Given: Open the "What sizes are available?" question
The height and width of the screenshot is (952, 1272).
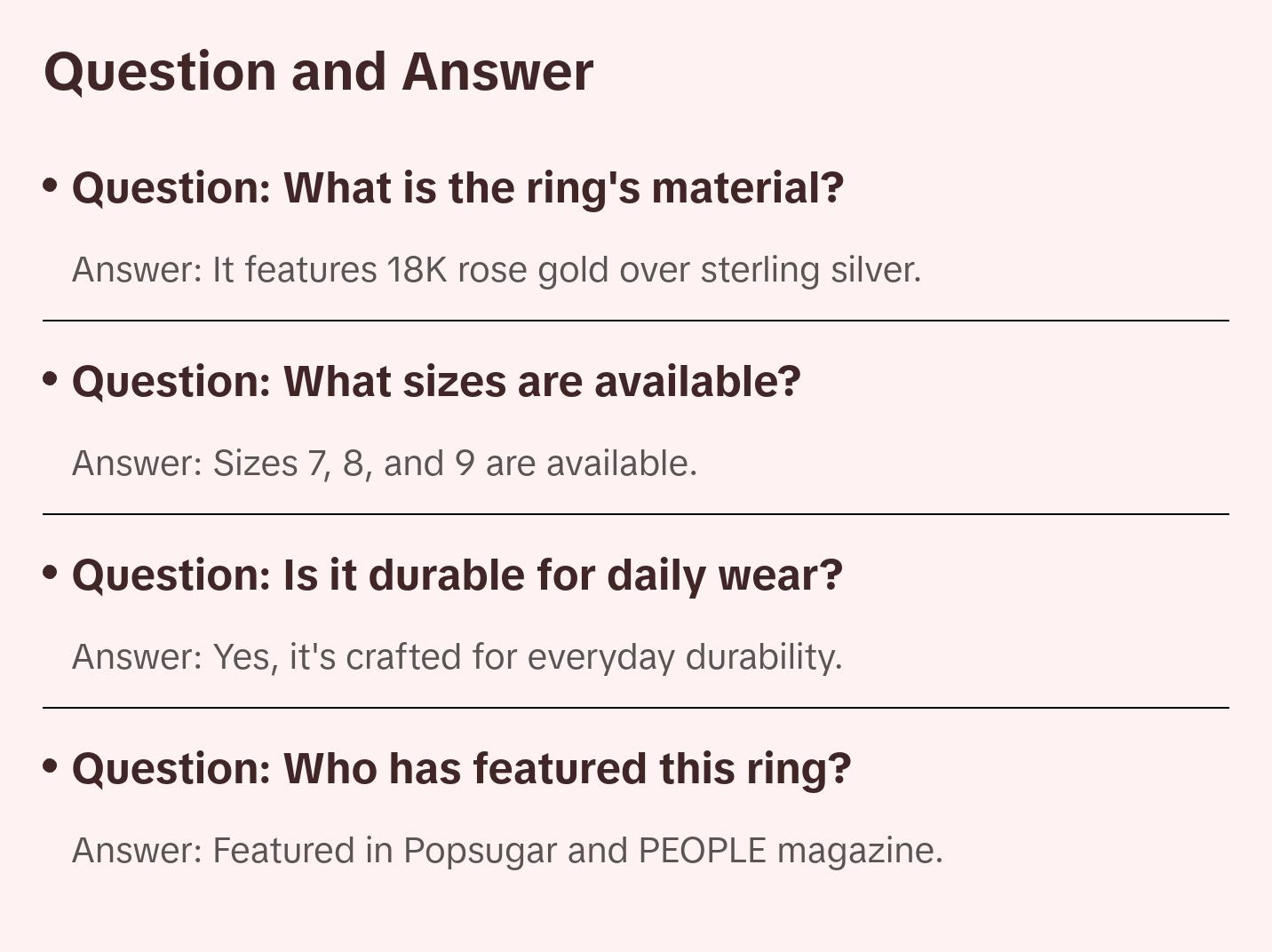Looking at the screenshot, I should tap(436, 382).
